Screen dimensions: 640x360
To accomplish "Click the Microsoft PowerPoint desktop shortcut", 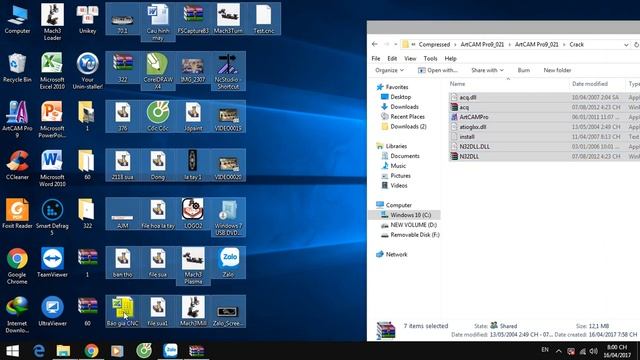I will [52, 119].
